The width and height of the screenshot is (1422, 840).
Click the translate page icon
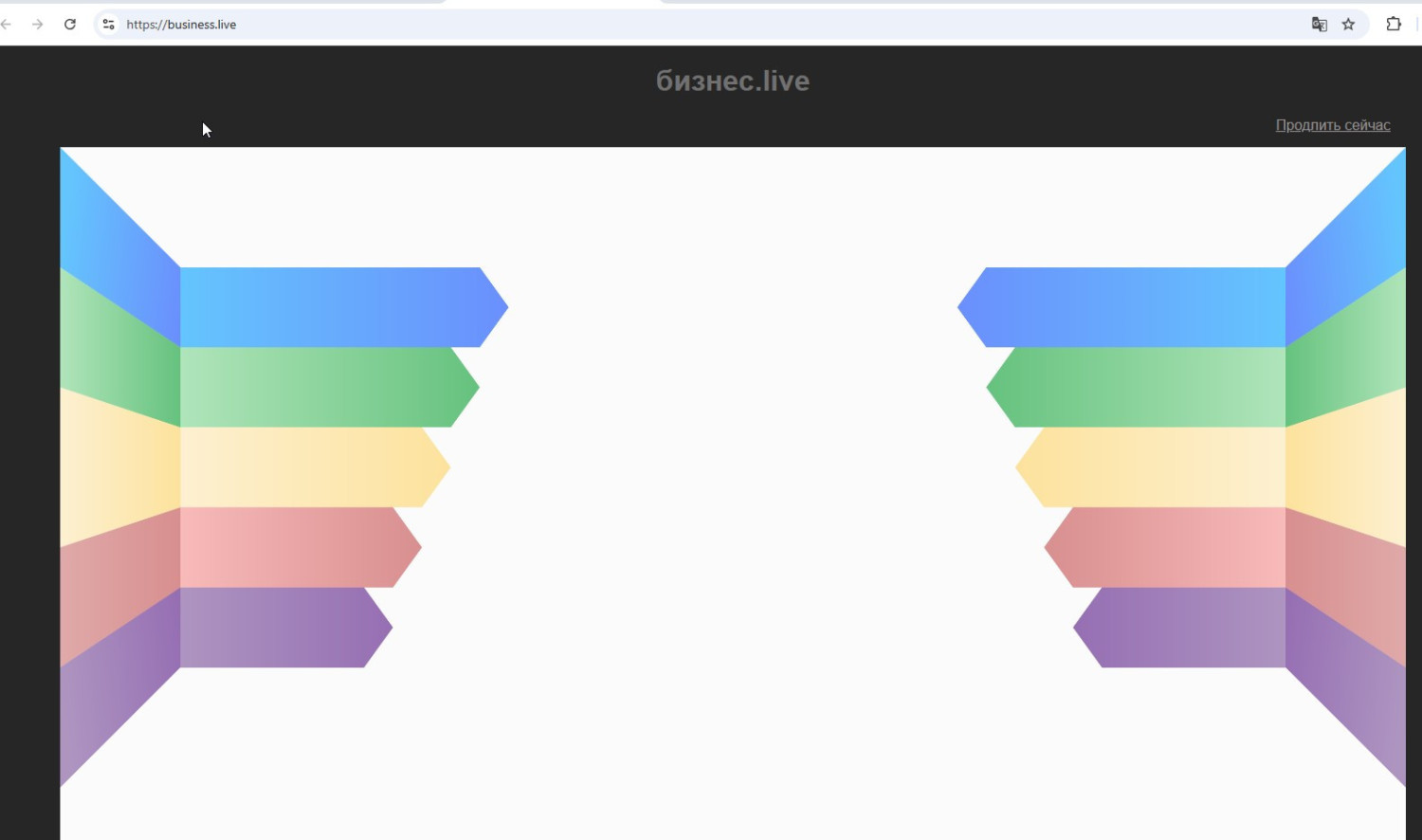coord(1319,25)
